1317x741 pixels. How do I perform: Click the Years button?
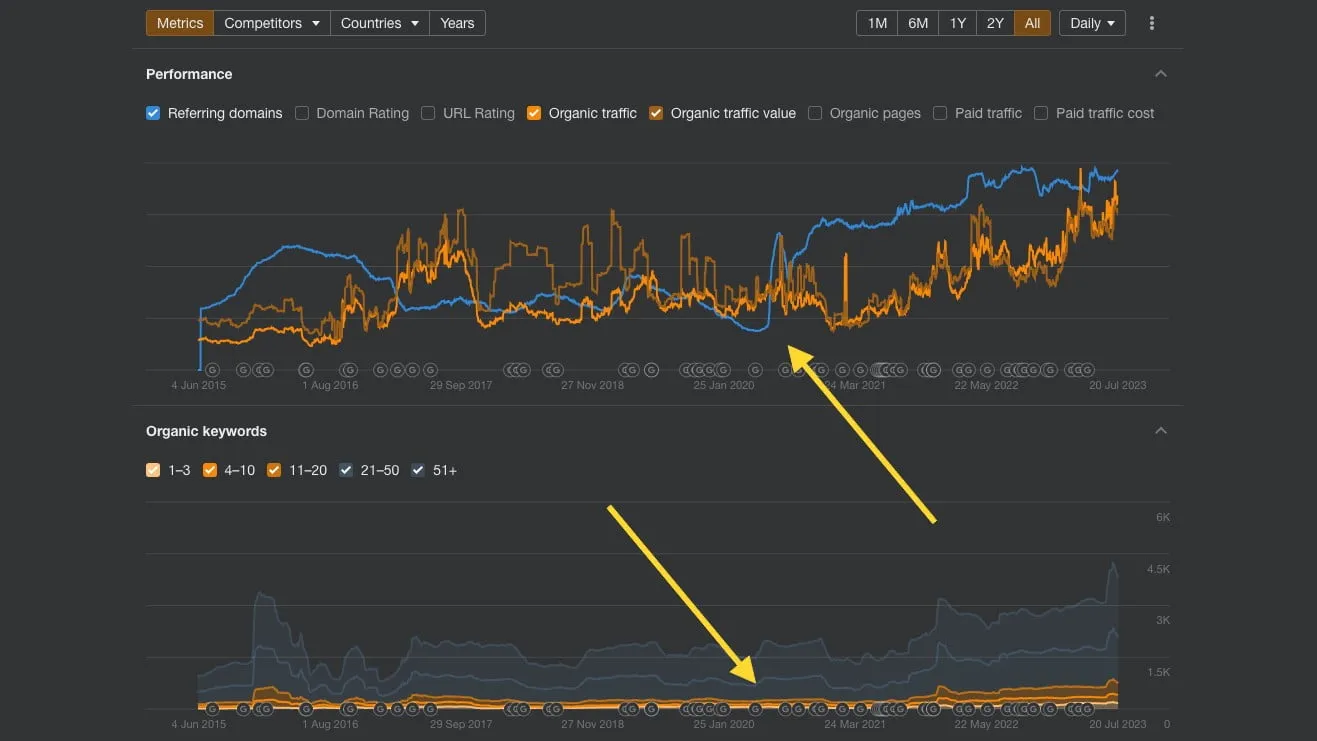[x=456, y=22]
